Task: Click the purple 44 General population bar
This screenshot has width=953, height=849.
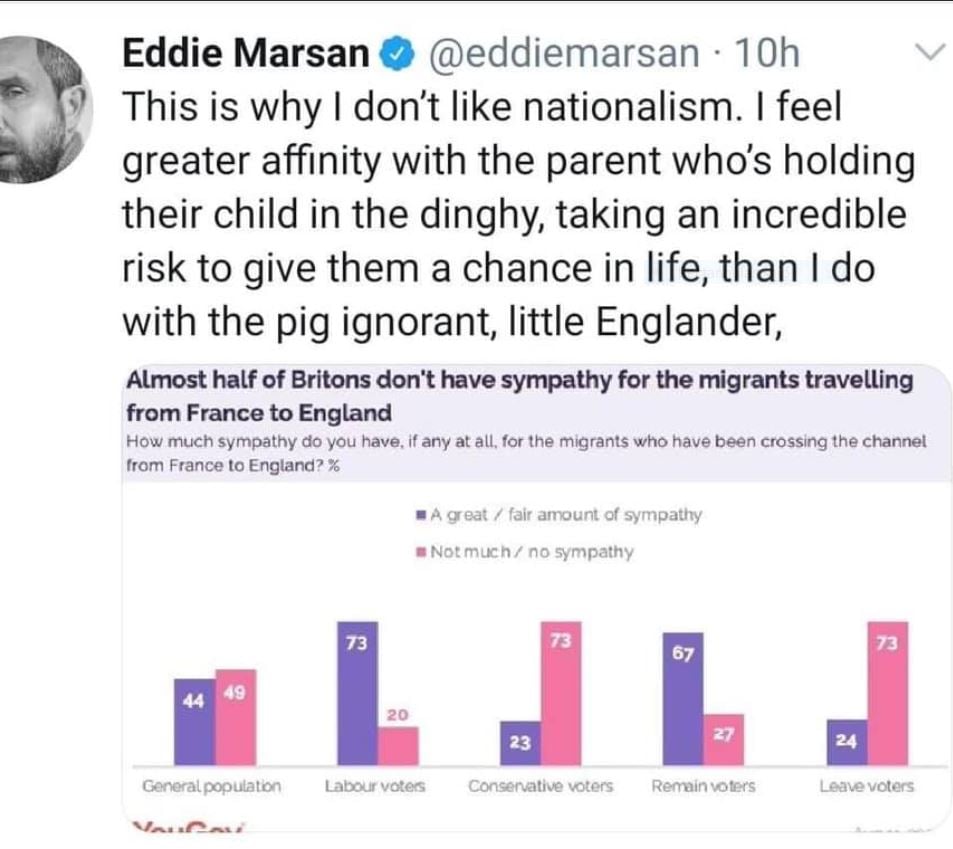Action: [x=194, y=722]
